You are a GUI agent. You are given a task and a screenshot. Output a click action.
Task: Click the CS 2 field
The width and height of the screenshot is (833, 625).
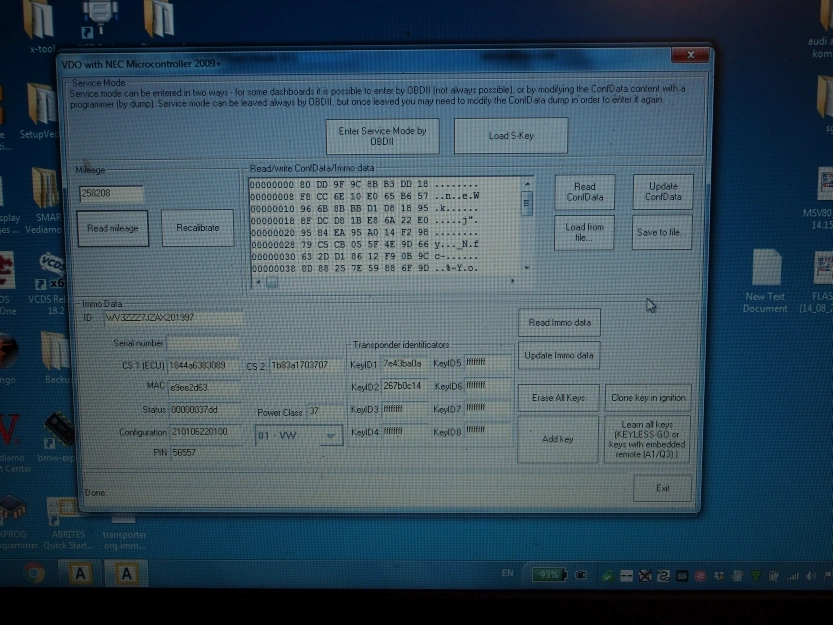(x=306, y=365)
